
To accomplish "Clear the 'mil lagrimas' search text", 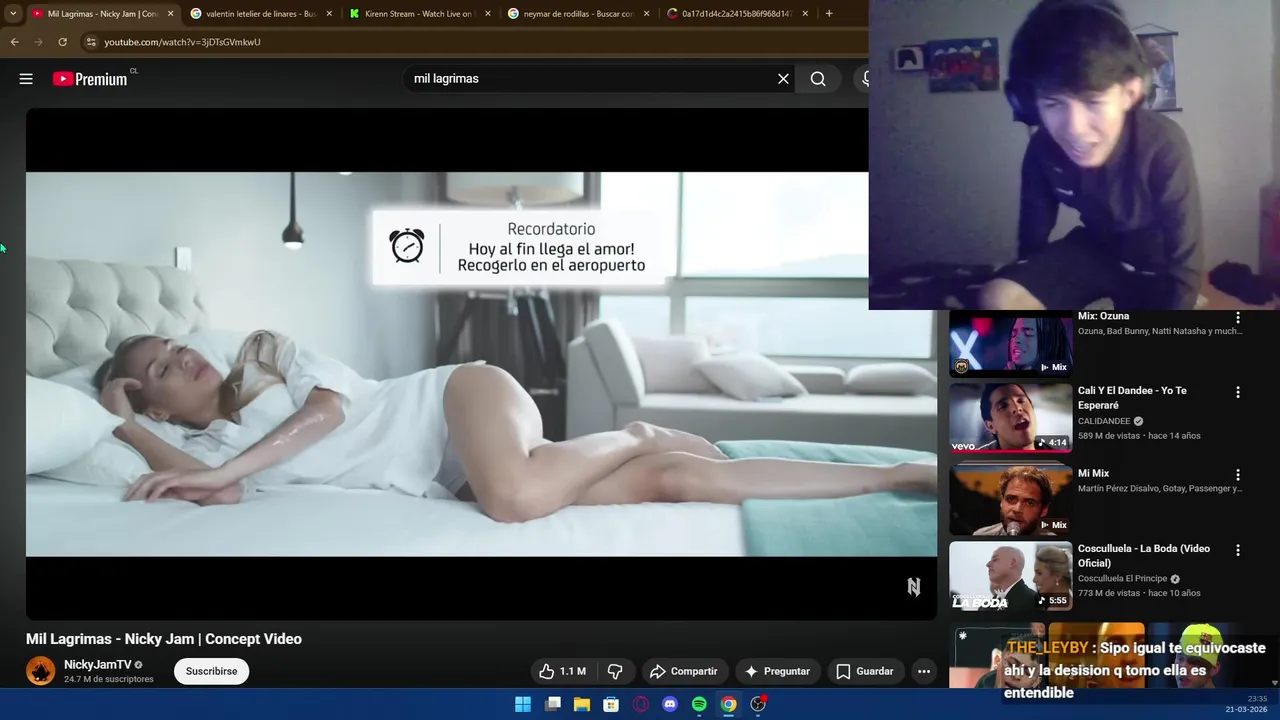I will coord(783,79).
